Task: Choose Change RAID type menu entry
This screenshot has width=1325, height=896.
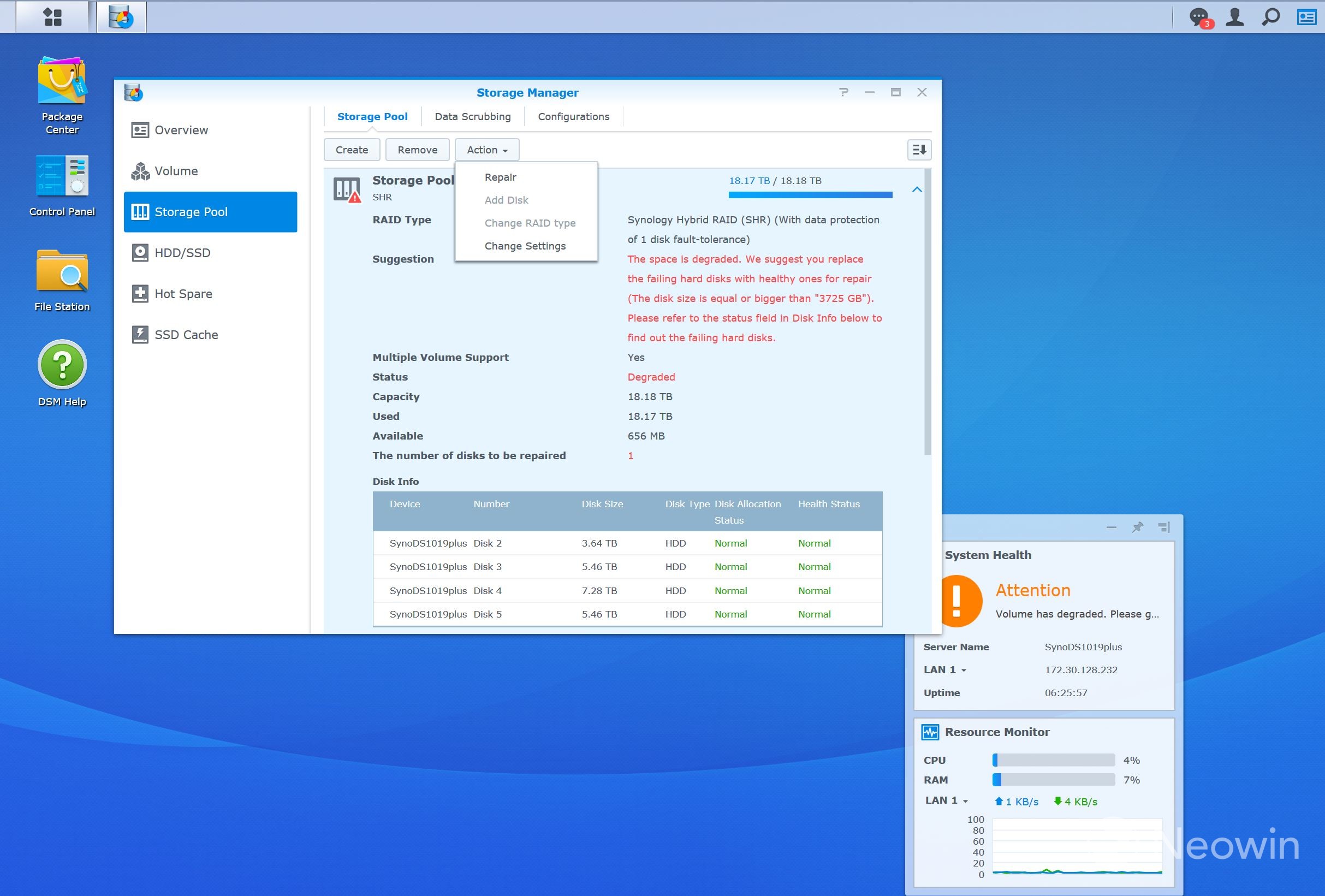Action: point(526,223)
